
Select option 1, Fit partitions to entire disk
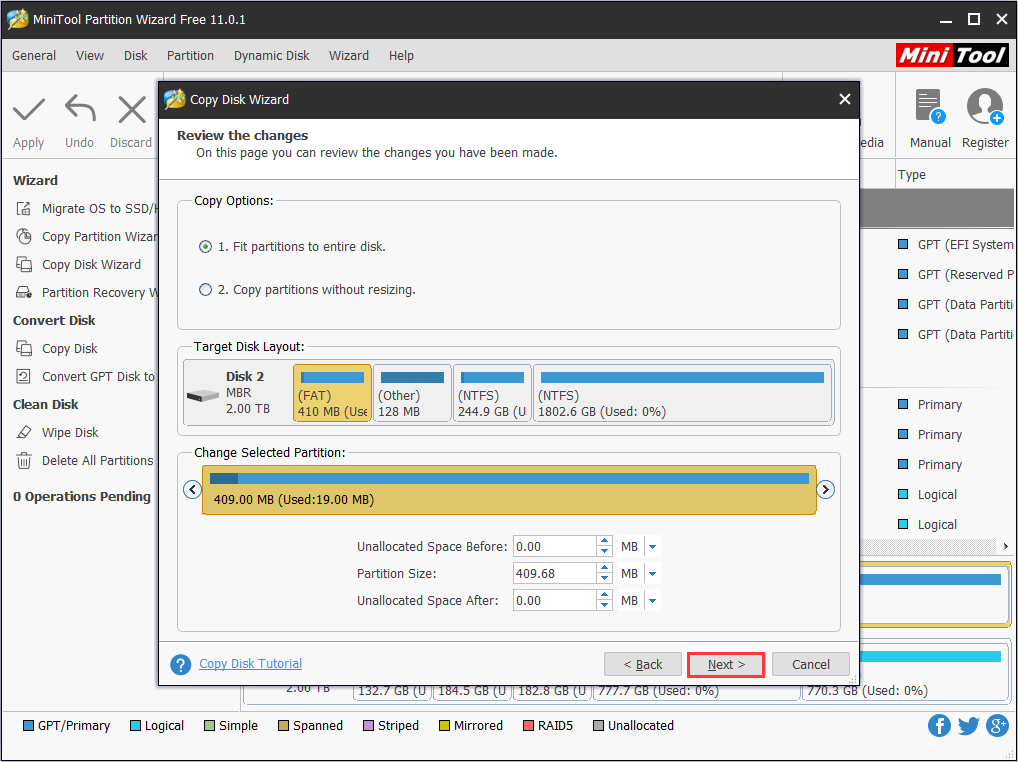point(205,246)
